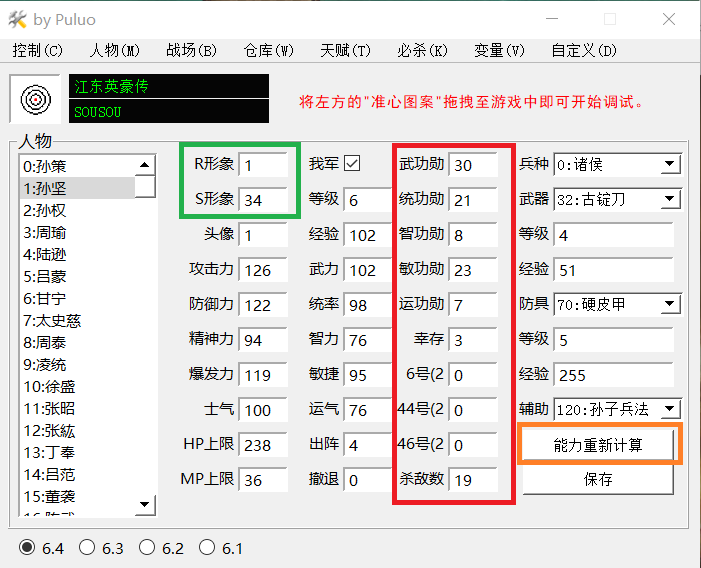Click the 保存 button
This screenshot has height=568, width=701.
pos(598,480)
